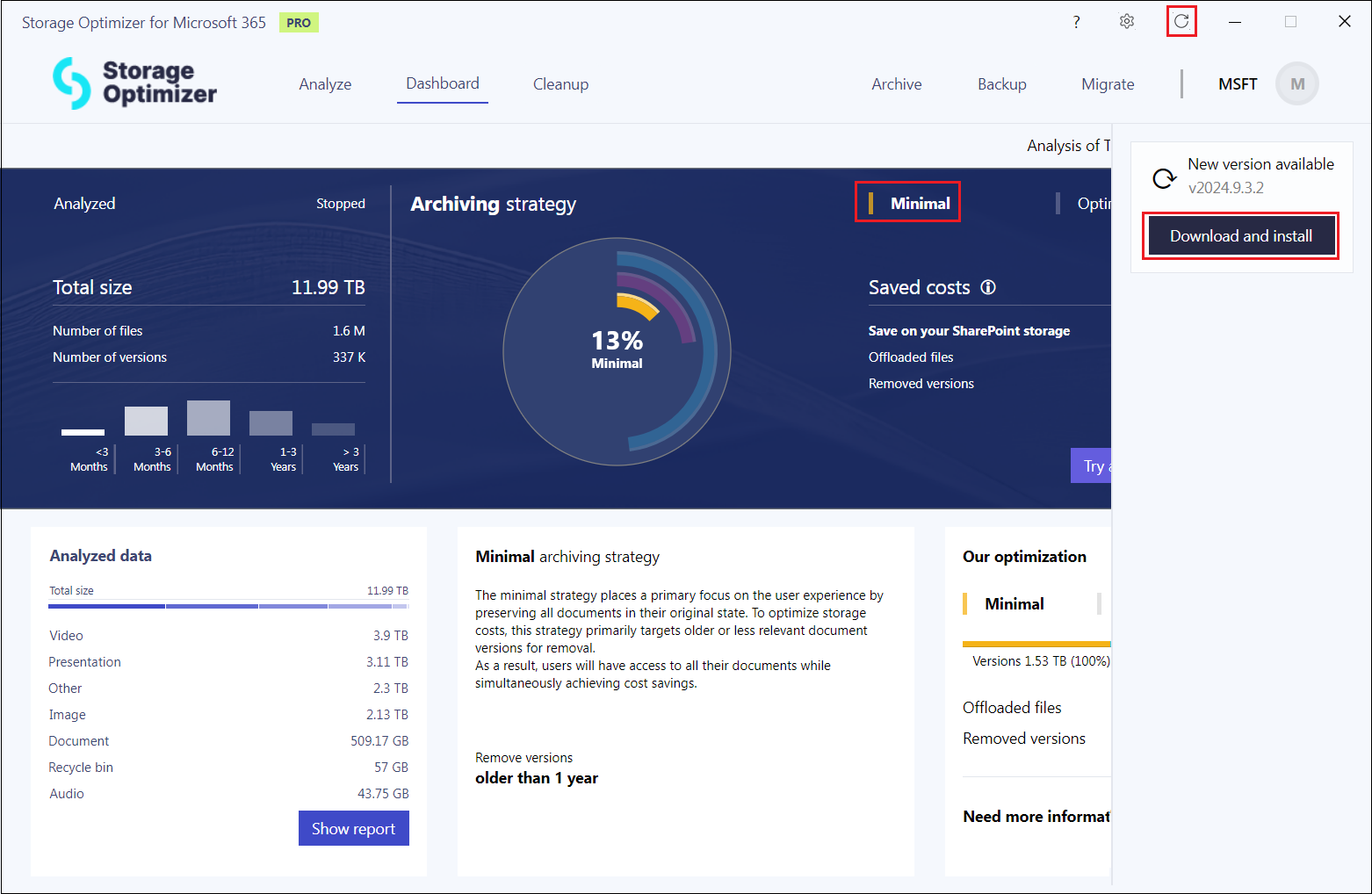Select the Minimal option under Our optimization
The image size is (1372, 894).
1014,604
